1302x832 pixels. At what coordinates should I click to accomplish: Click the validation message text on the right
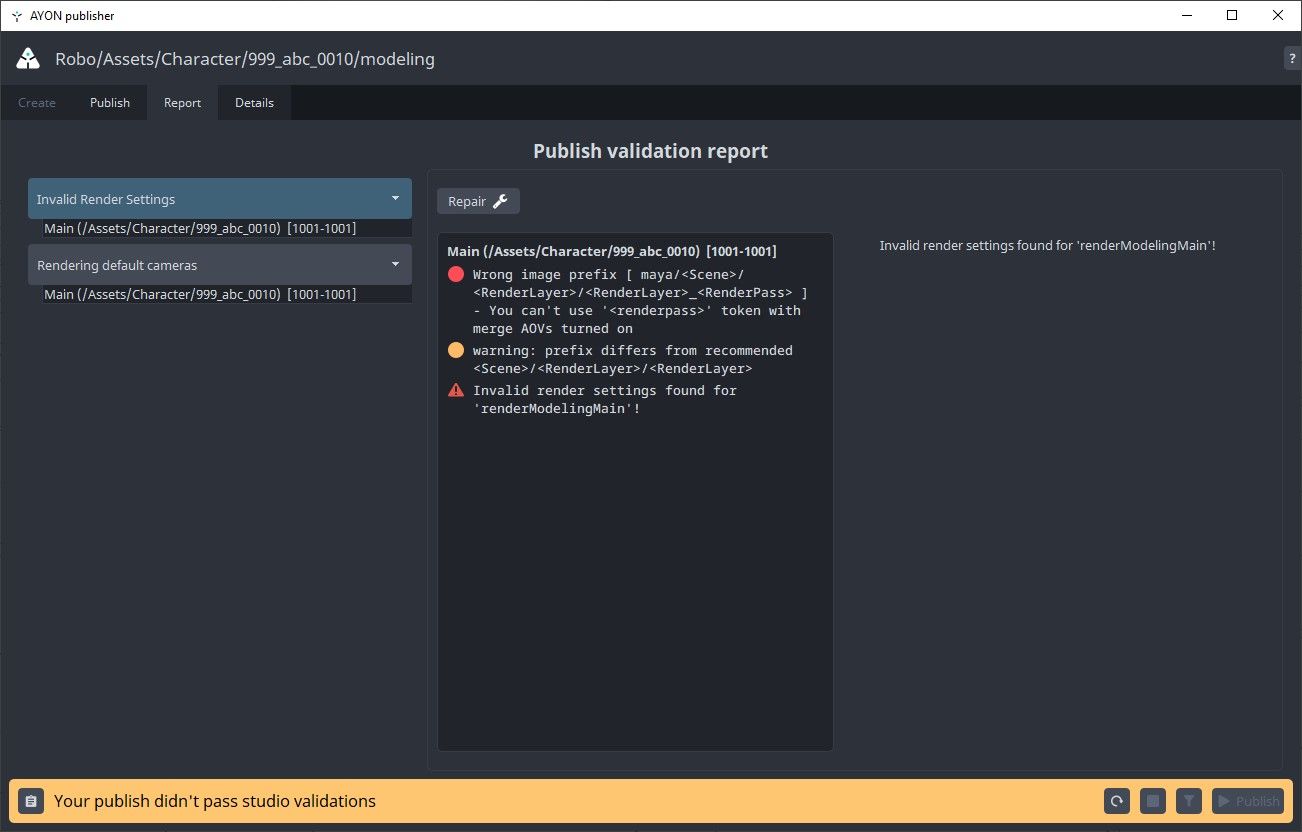click(1048, 245)
